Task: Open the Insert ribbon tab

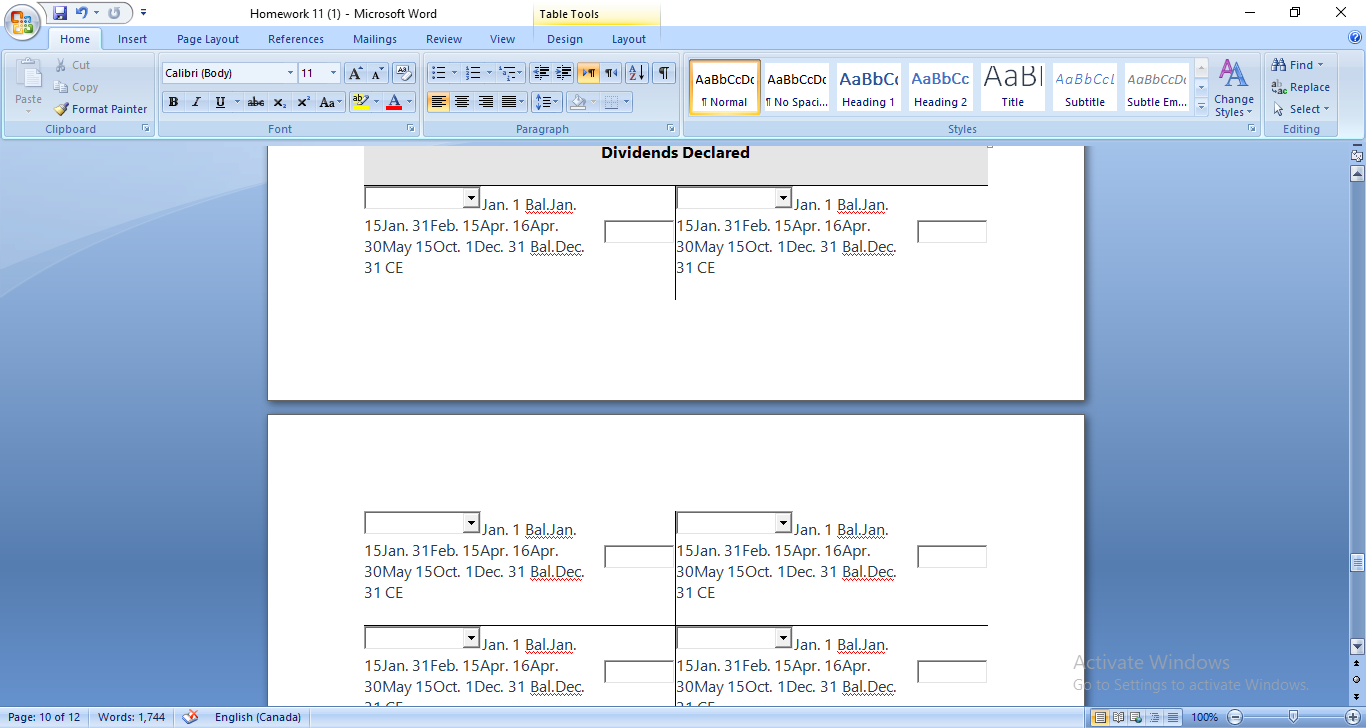Action: coord(132,39)
